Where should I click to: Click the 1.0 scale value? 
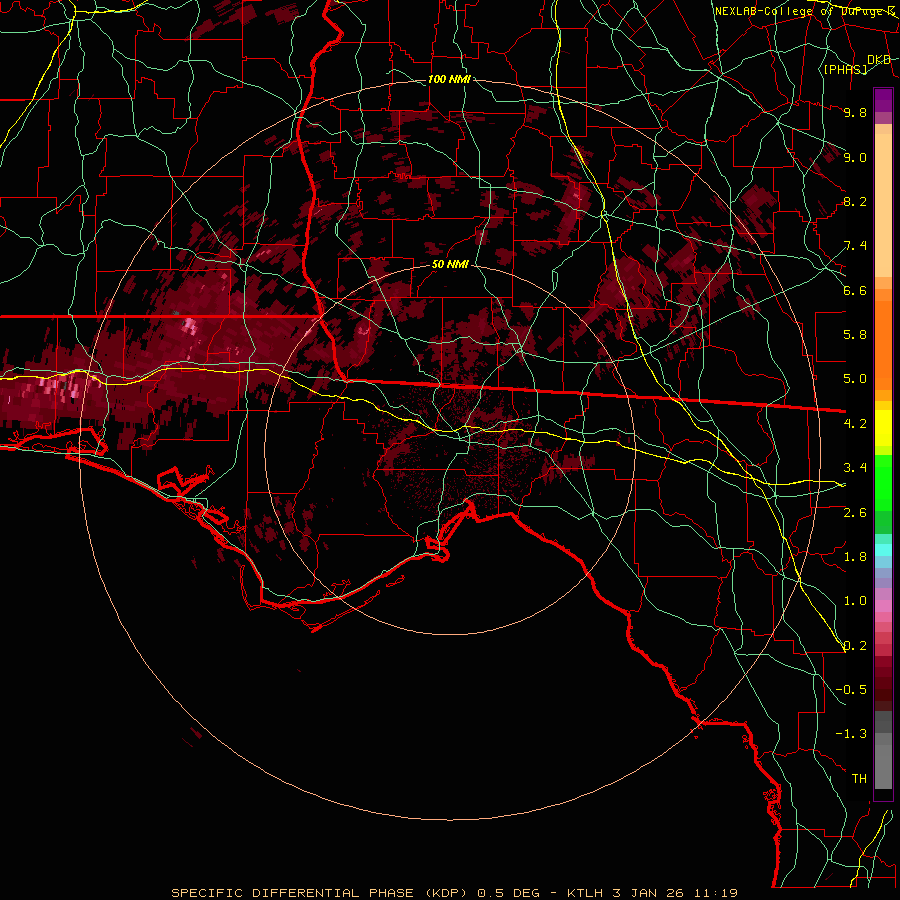point(855,601)
